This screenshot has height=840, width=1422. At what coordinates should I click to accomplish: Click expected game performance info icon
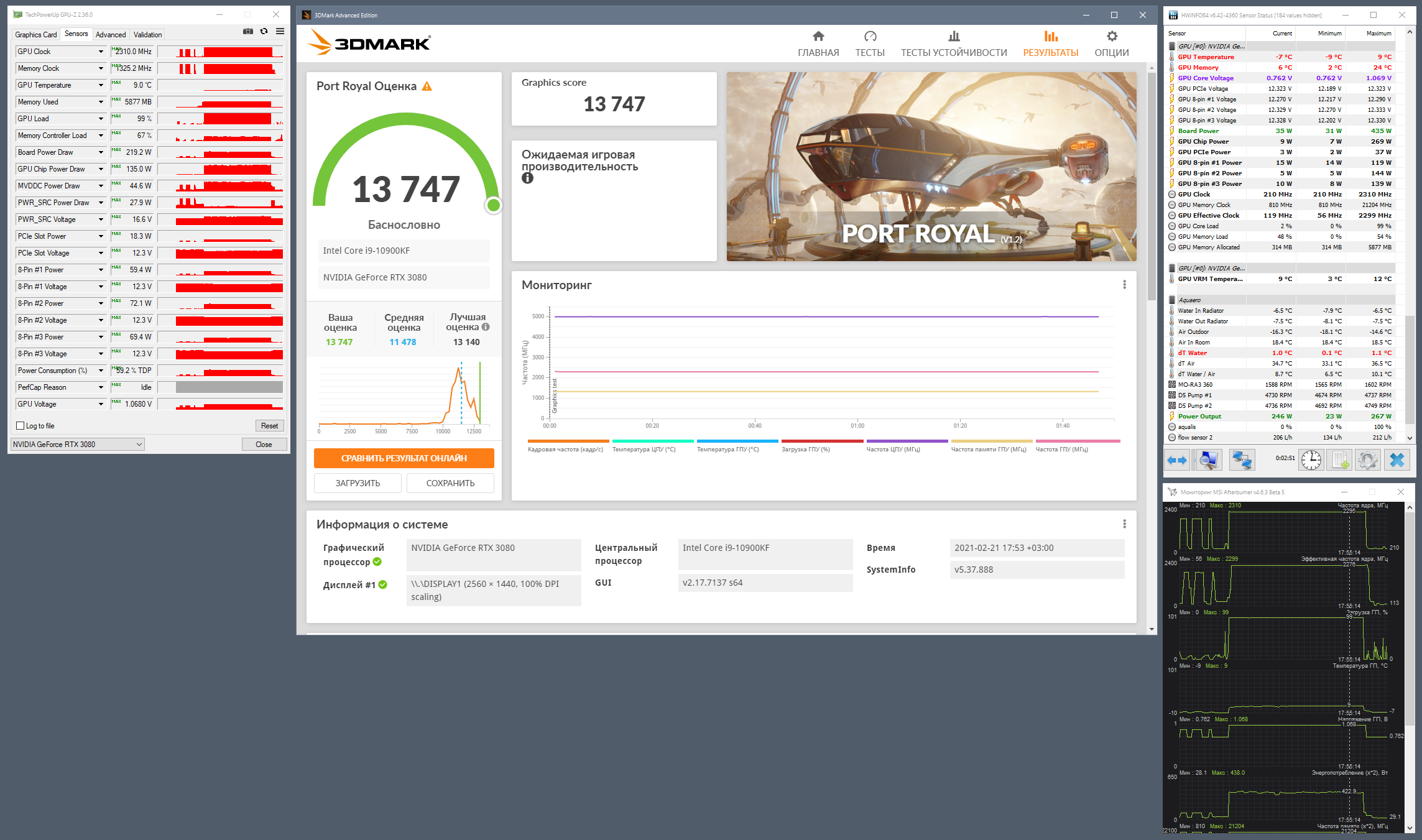click(x=527, y=178)
